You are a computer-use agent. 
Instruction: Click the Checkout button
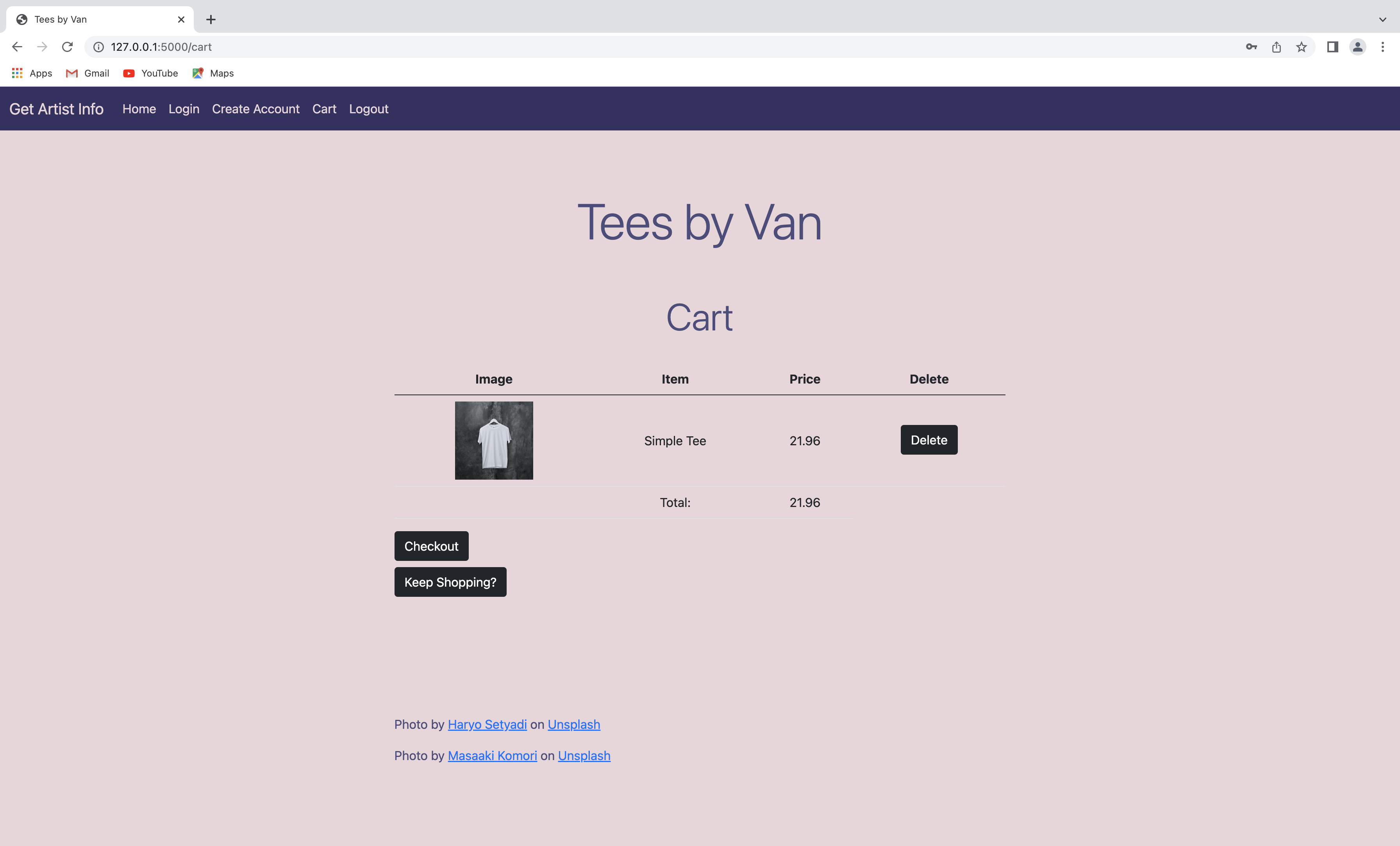click(431, 545)
